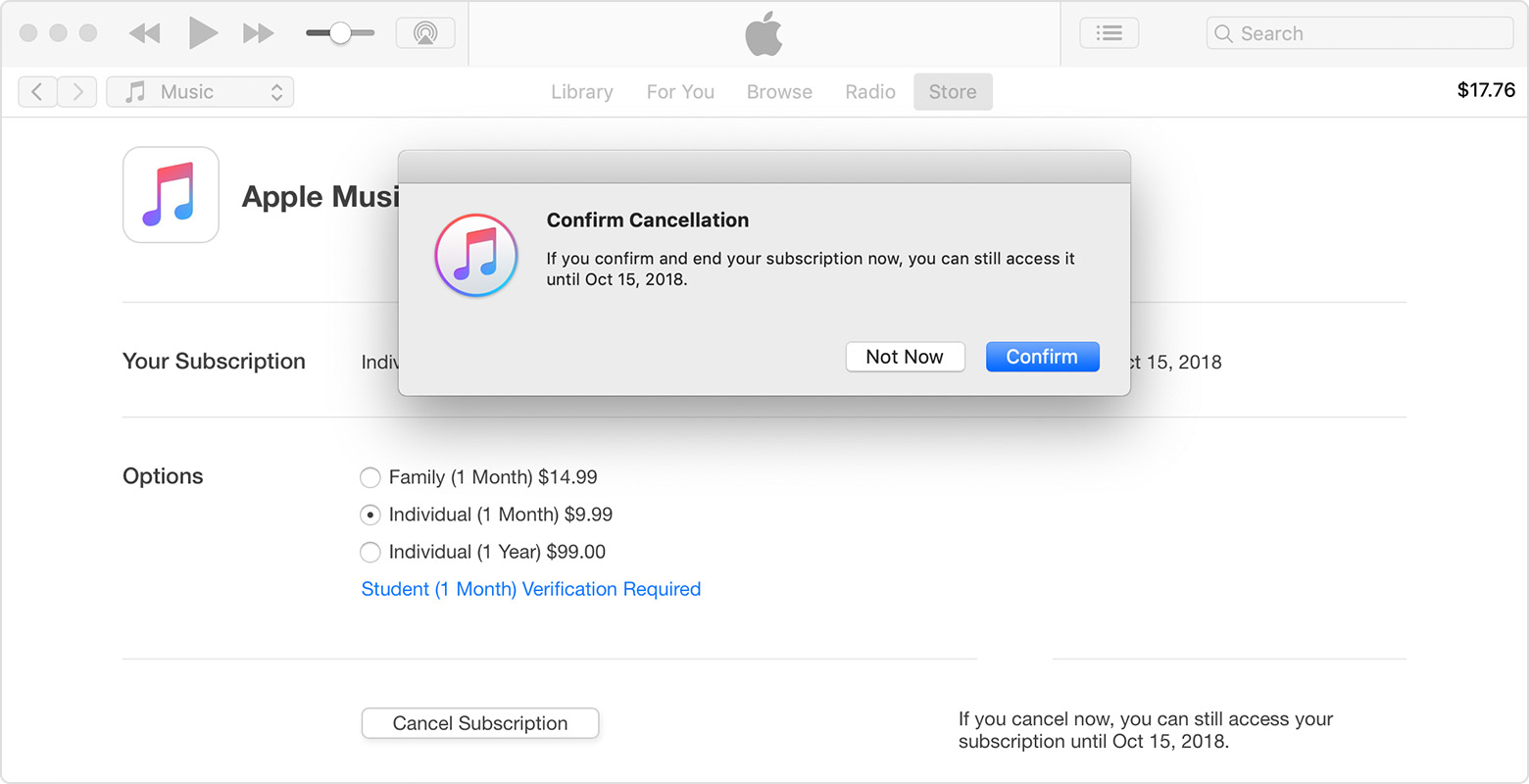
Task: Open the For You tab
Action: [x=680, y=91]
